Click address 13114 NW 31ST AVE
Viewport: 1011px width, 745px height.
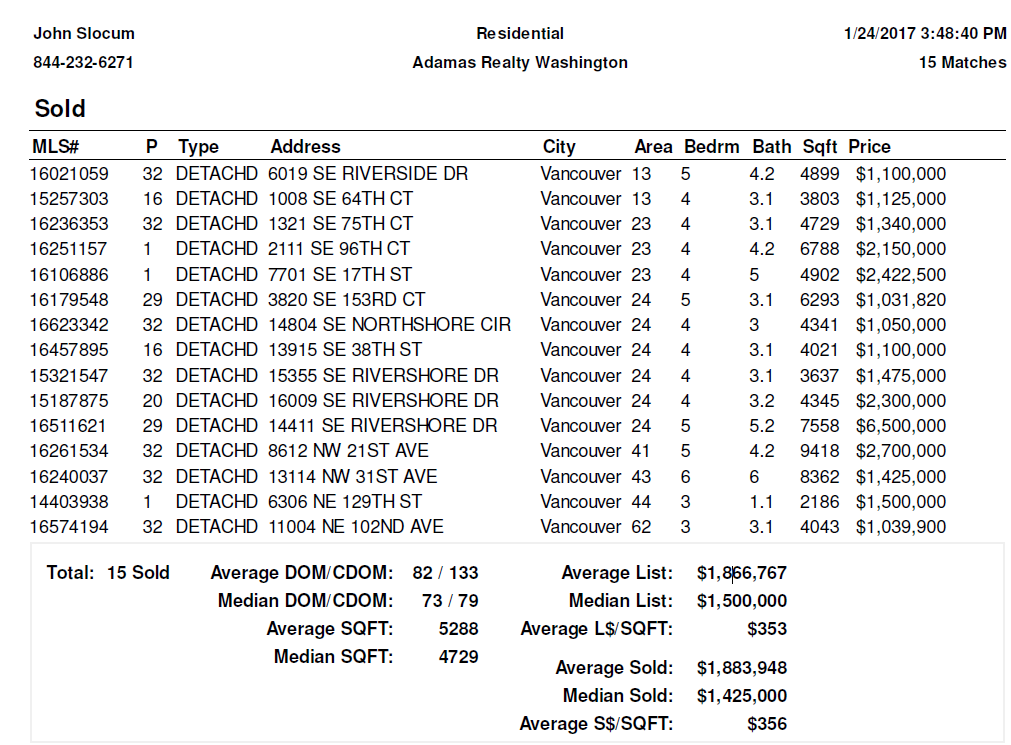(353, 478)
